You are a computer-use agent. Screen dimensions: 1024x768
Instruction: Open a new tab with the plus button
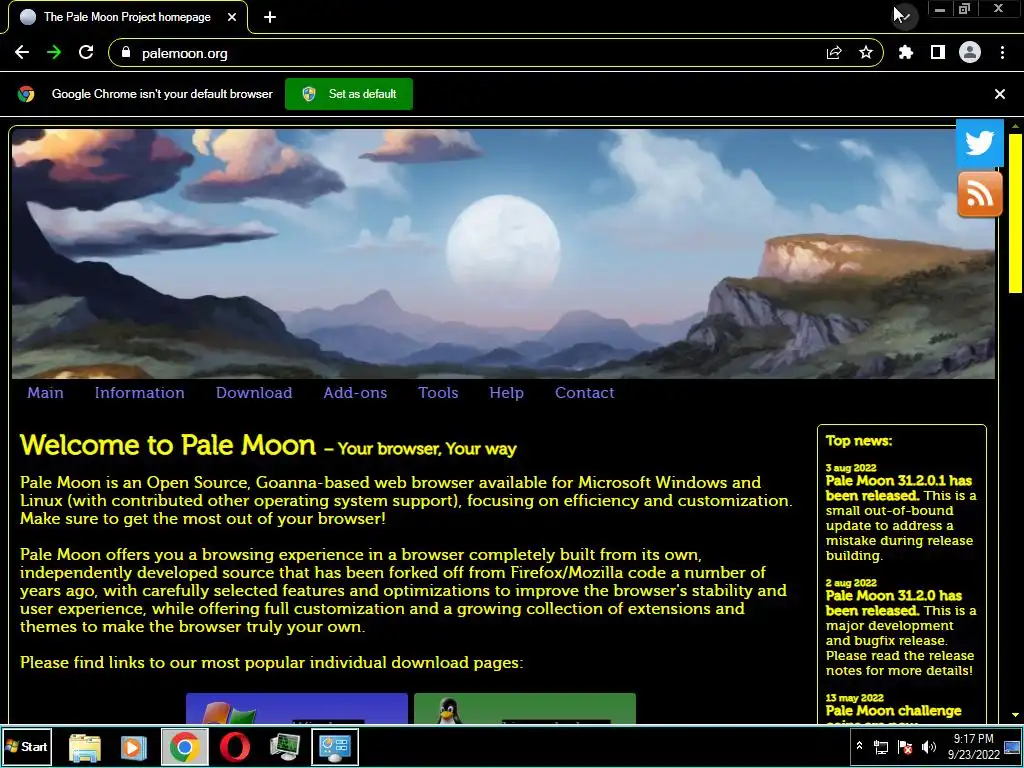click(x=270, y=17)
